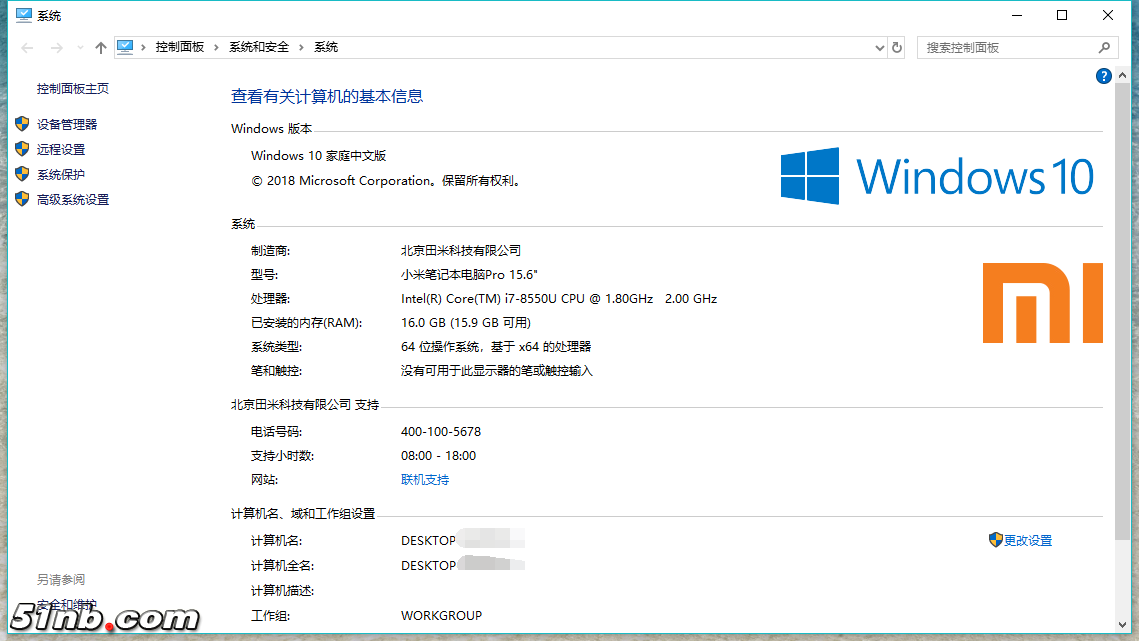1139x641 pixels.
Task: Refresh the address bar location
Action: (x=897, y=47)
